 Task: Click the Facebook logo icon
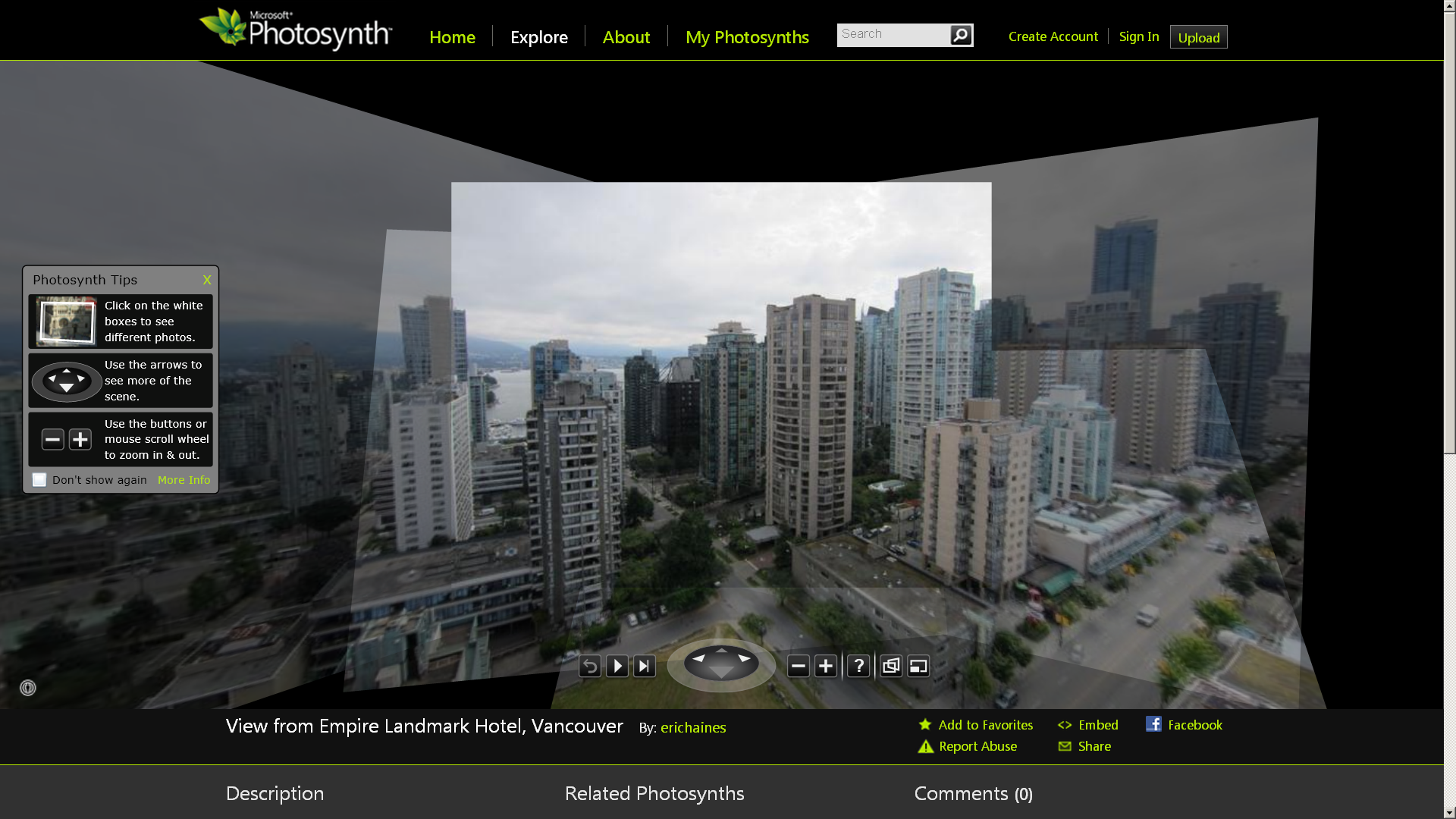(x=1153, y=723)
